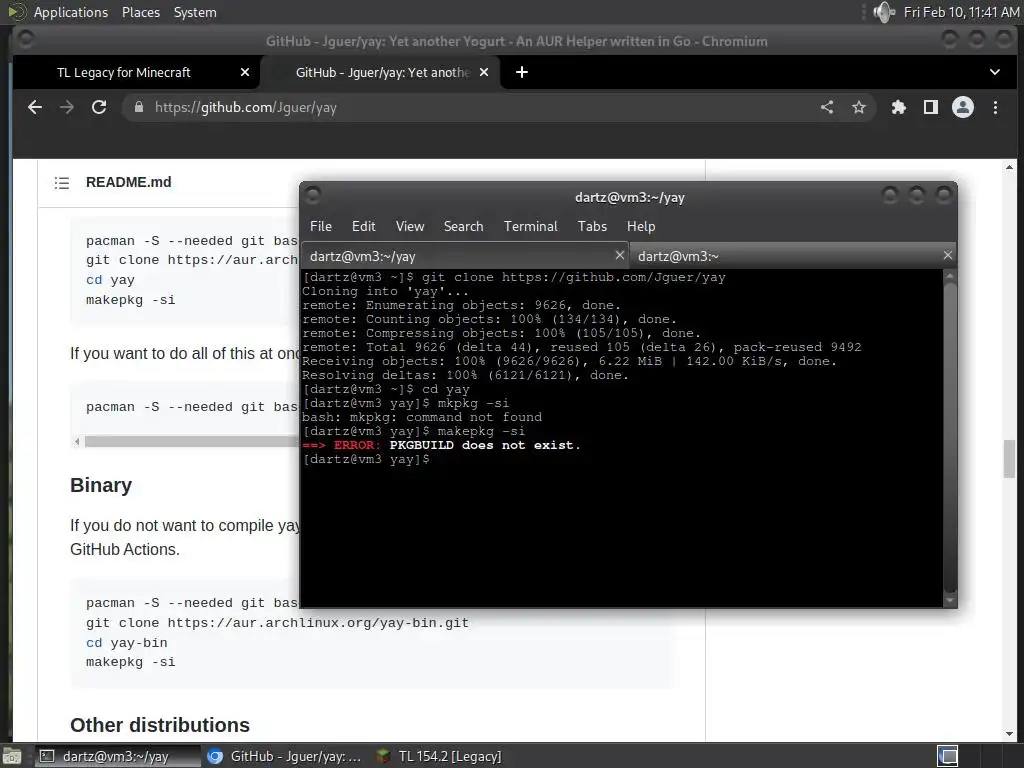
Task: Click the code block horizontal scrollbar
Action: pos(191,441)
